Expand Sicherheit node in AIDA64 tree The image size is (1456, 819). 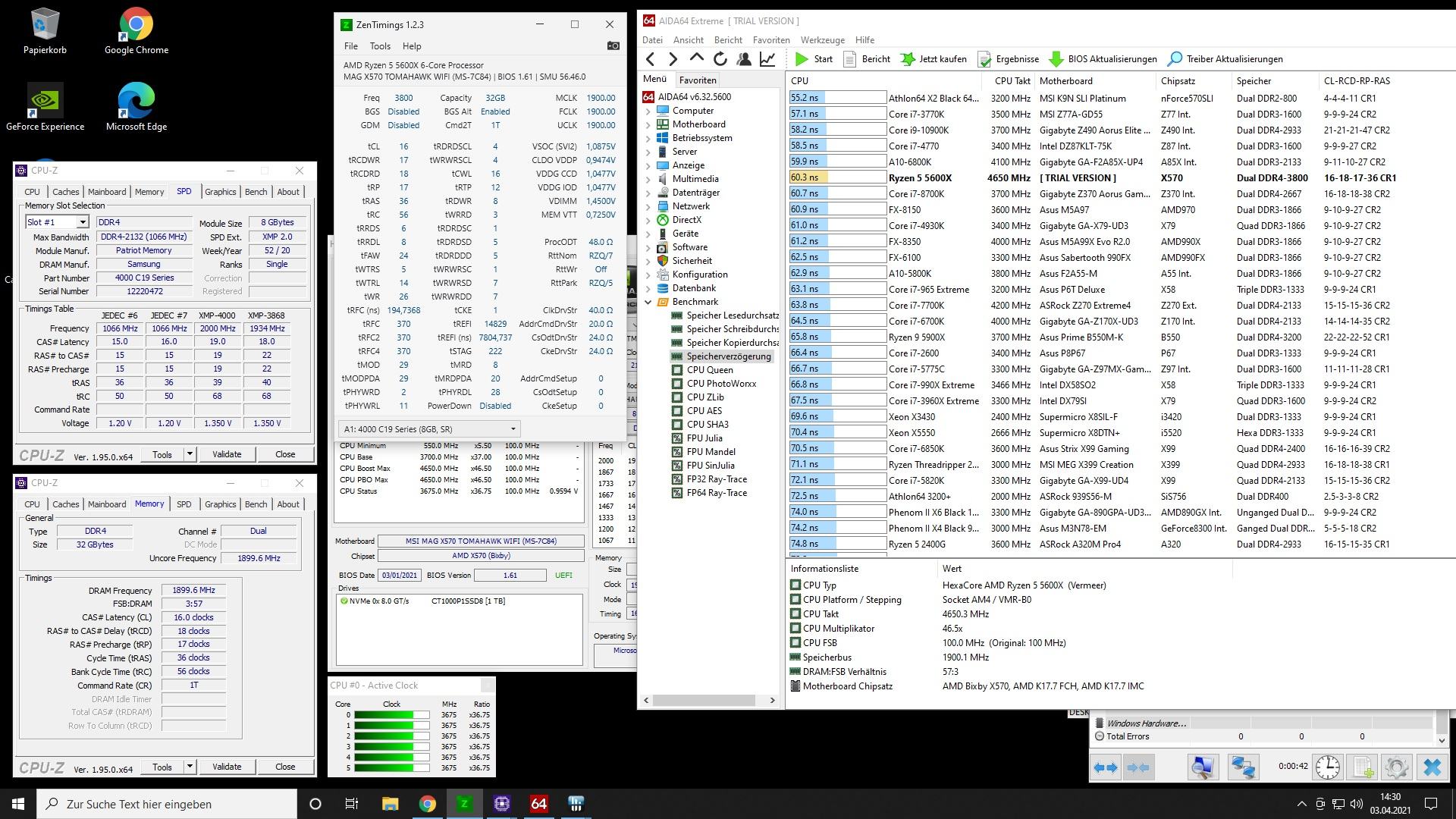pyautogui.click(x=648, y=261)
